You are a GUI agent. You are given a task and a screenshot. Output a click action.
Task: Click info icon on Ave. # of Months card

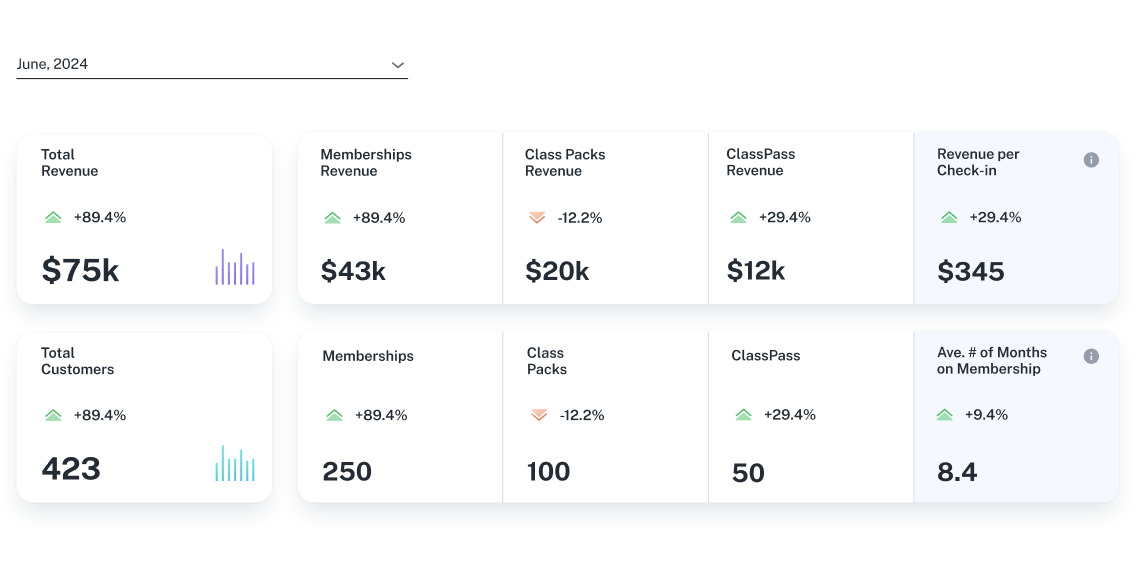coord(1091,356)
